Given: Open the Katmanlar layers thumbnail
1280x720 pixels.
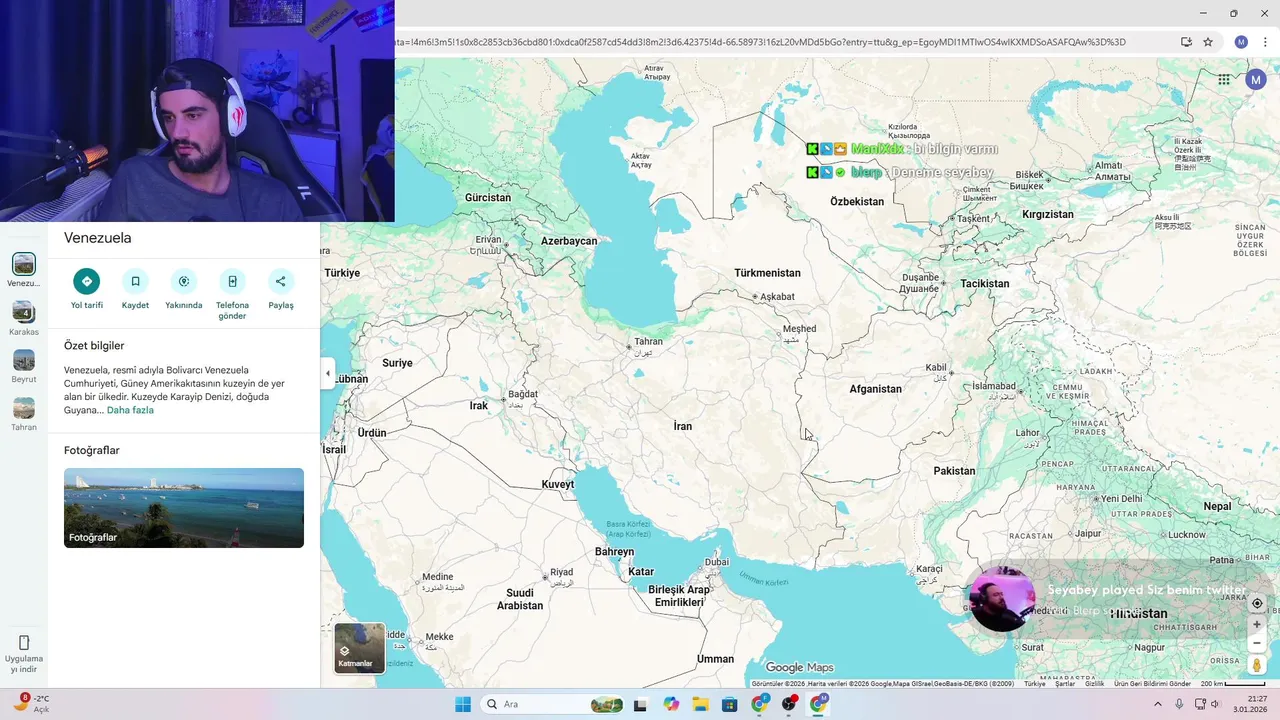Looking at the screenshot, I should (359, 648).
